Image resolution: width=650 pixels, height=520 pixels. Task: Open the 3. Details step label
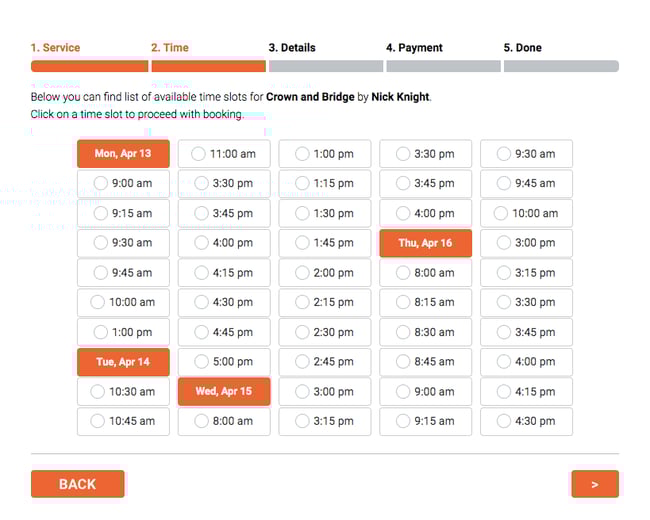[x=292, y=48]
